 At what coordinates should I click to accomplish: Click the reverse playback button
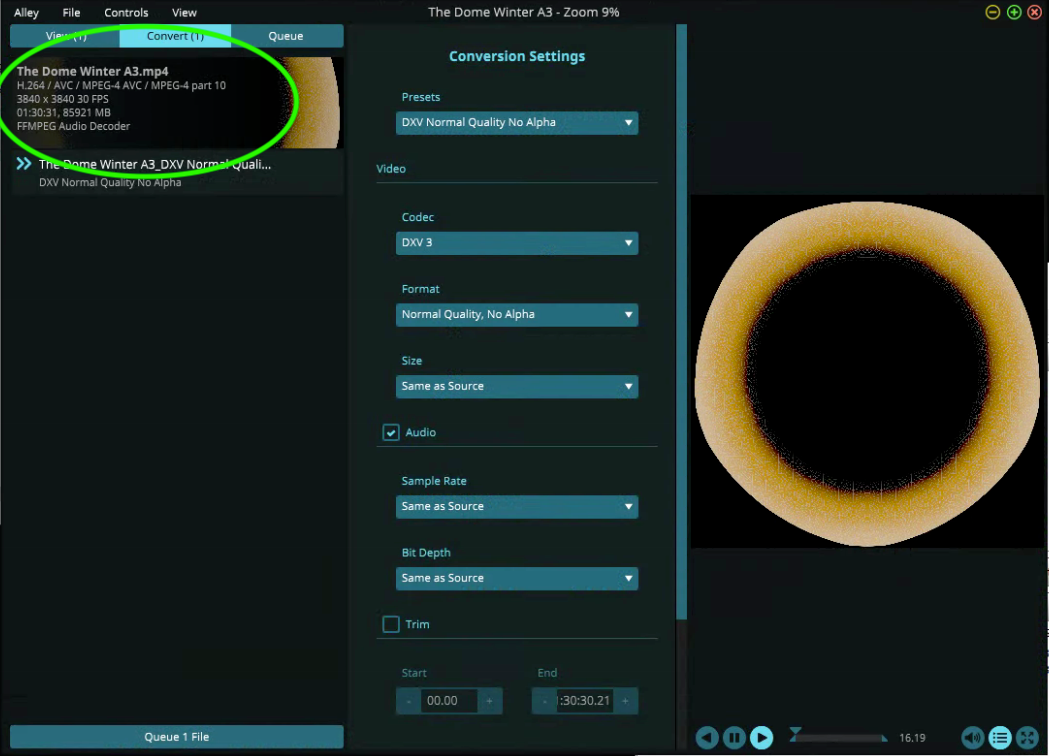point(707,738)
